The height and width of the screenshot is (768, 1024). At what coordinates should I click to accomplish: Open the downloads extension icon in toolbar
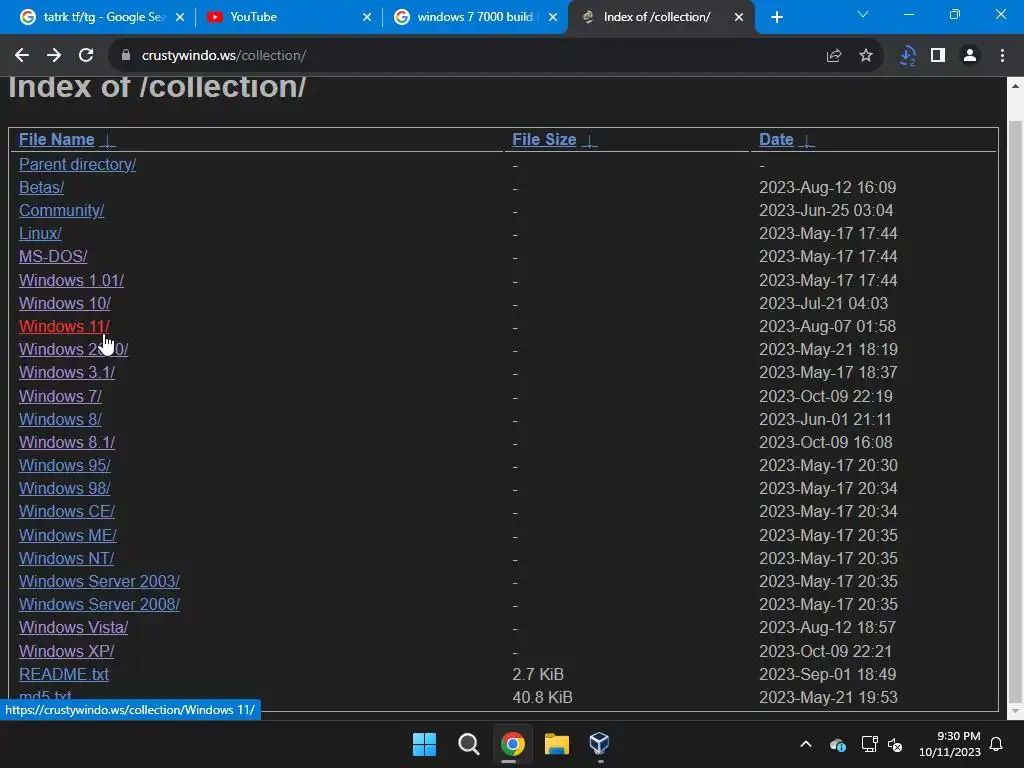(x=907, y=56)
